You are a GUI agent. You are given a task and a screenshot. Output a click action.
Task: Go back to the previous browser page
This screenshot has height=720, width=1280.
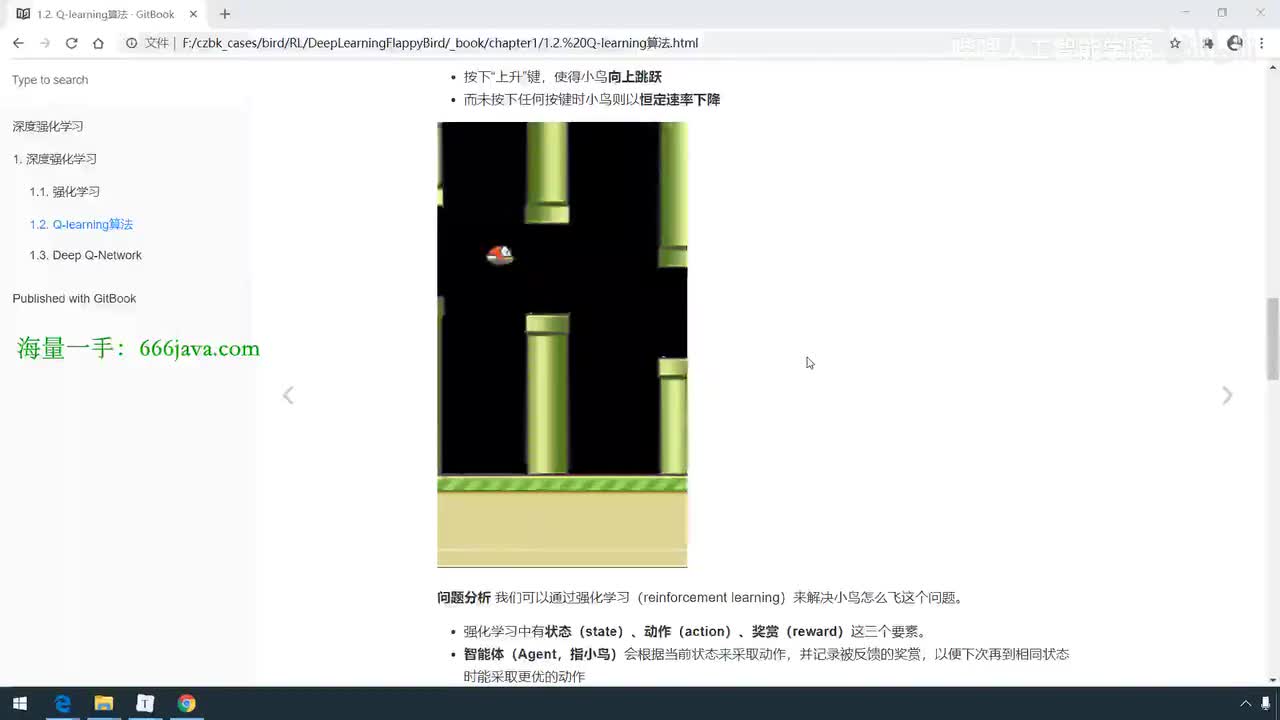(18, 43)
